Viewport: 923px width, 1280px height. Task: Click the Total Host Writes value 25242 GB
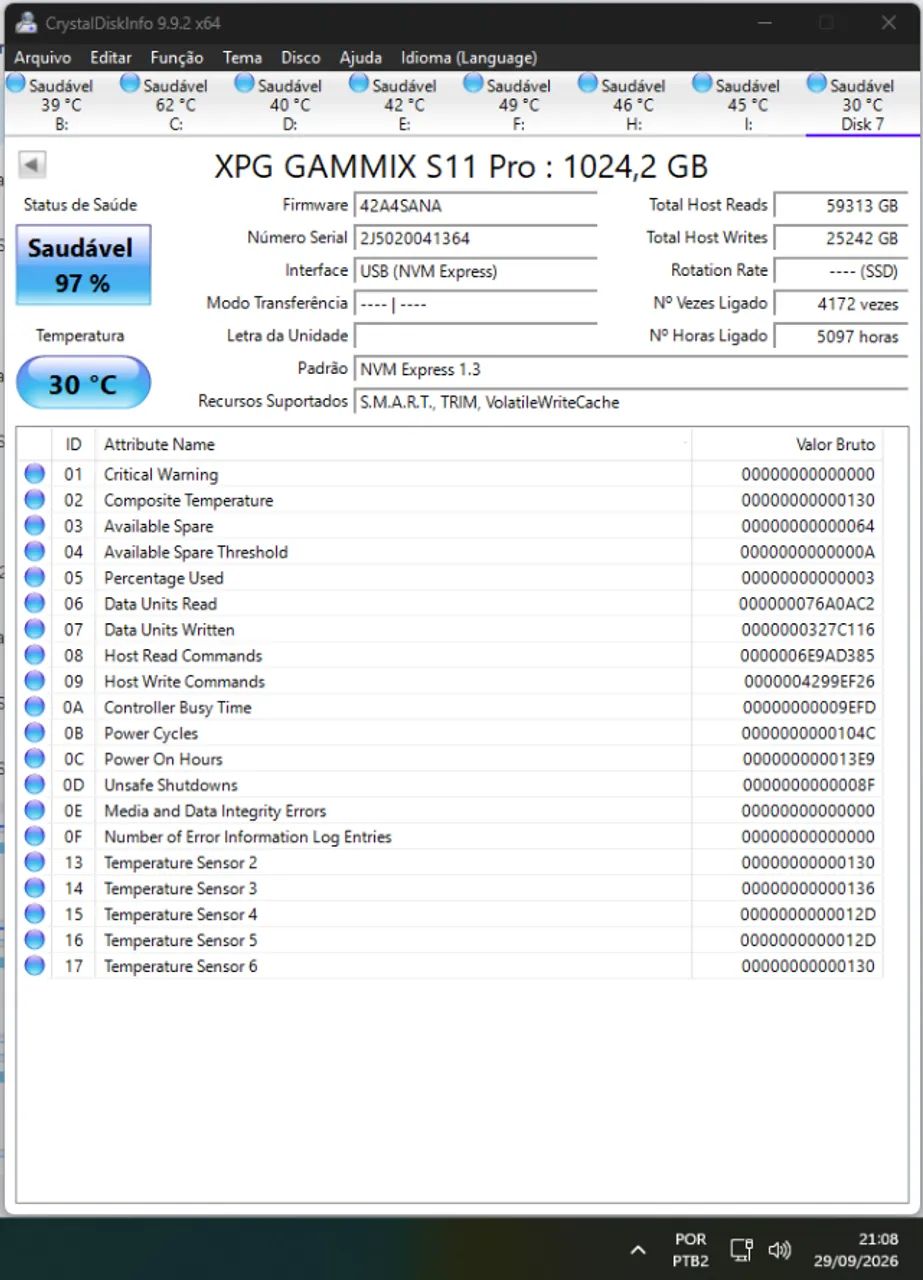coord(840,238)
